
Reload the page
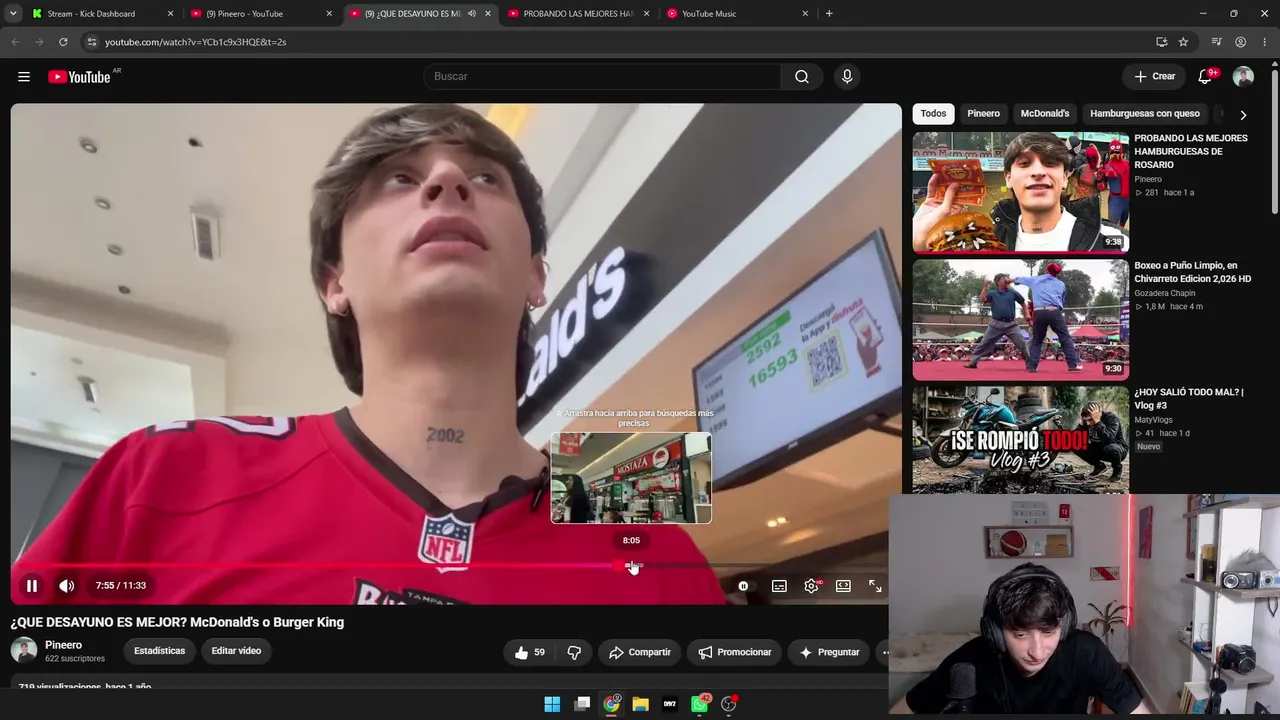(63, 42)
